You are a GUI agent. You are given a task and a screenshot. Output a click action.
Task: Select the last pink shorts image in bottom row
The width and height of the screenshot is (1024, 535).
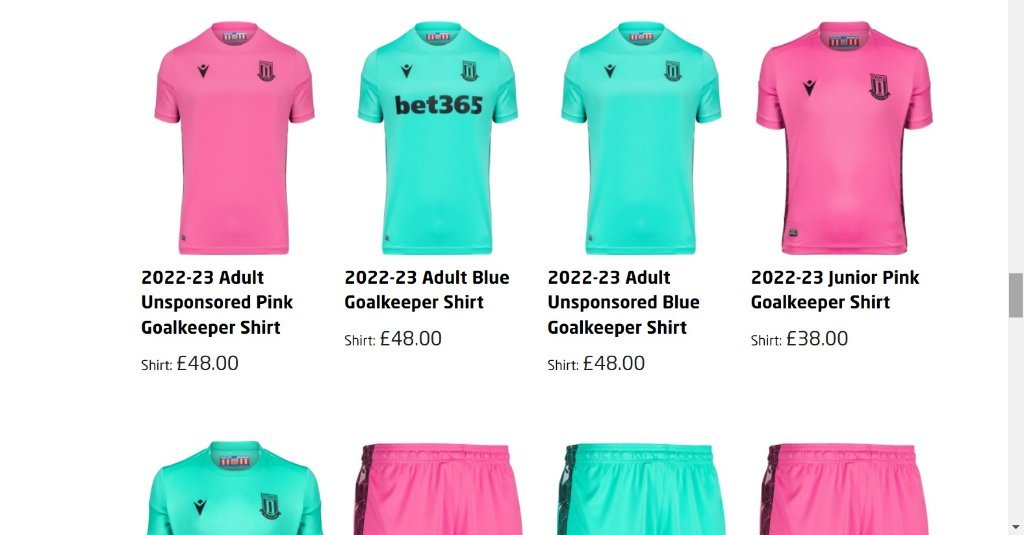(844, 489)
